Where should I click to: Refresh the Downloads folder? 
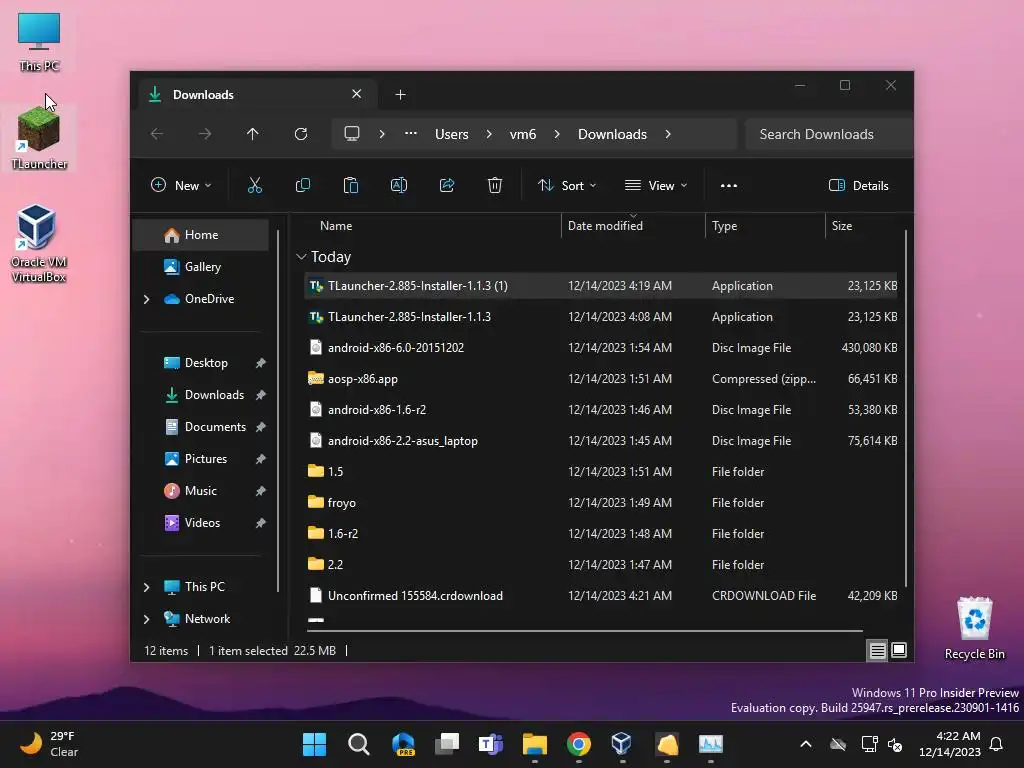[x=301, y=134]
